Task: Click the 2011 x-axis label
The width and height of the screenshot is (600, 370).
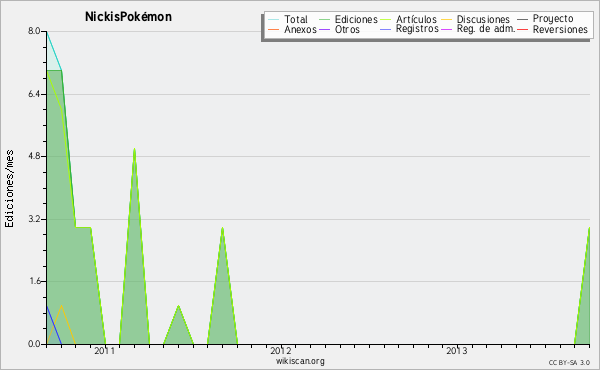Action: click(104, 351)
